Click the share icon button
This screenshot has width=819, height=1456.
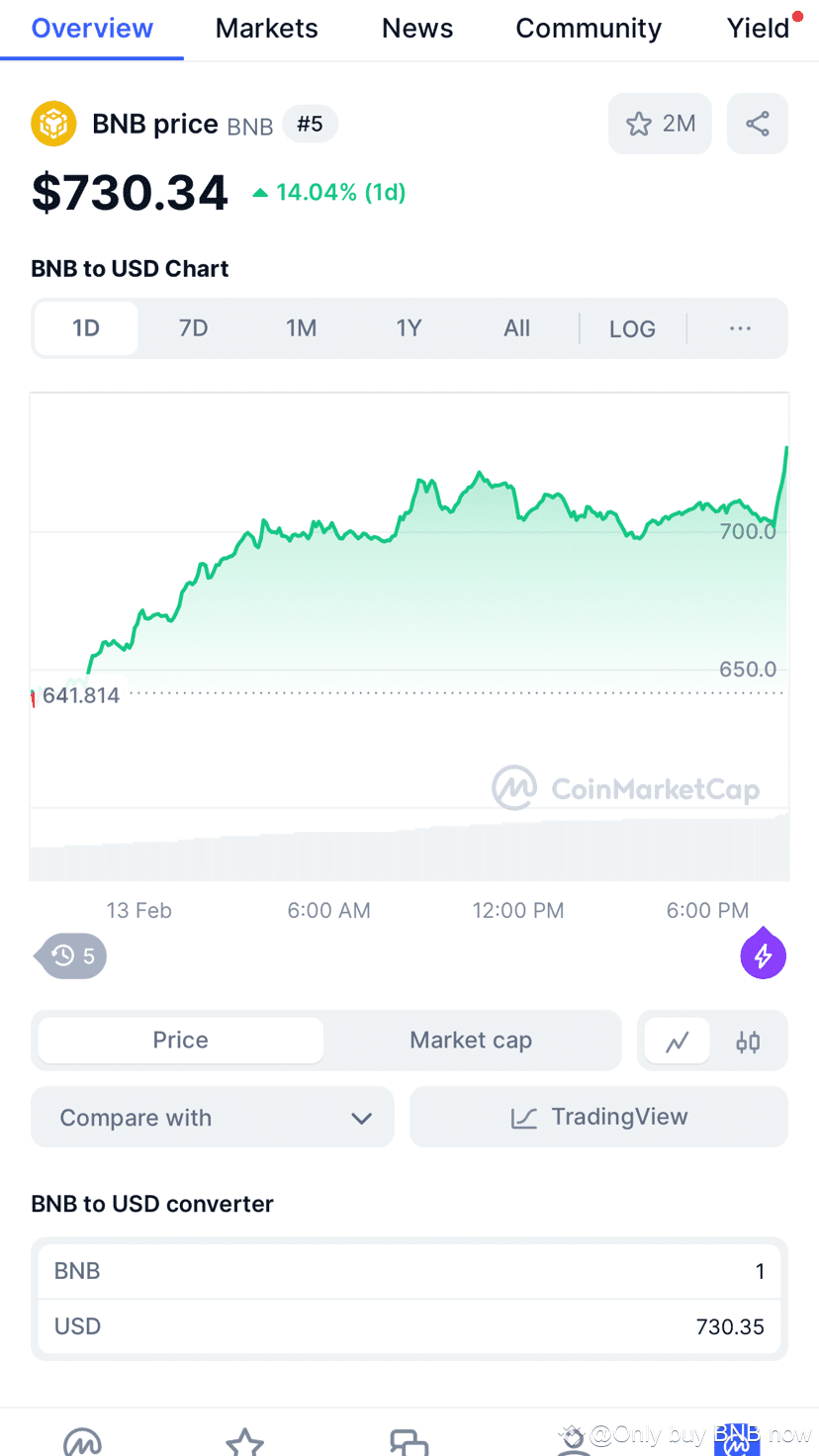pyautogui.click(x=758, y=125)
